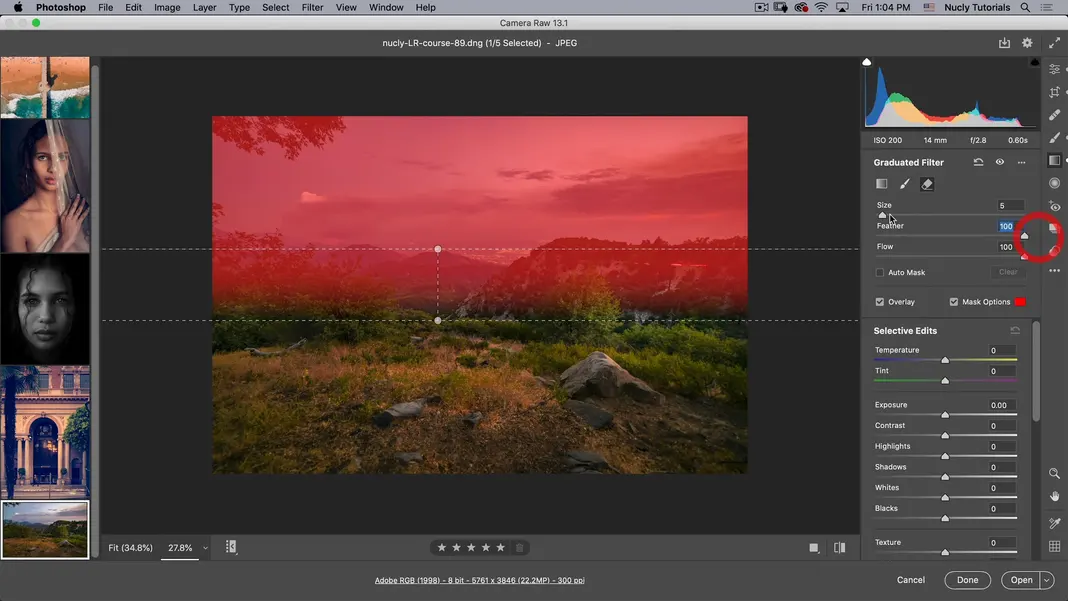
Task: Uncheck the Overlay checkbox
Action: [879, 302]
